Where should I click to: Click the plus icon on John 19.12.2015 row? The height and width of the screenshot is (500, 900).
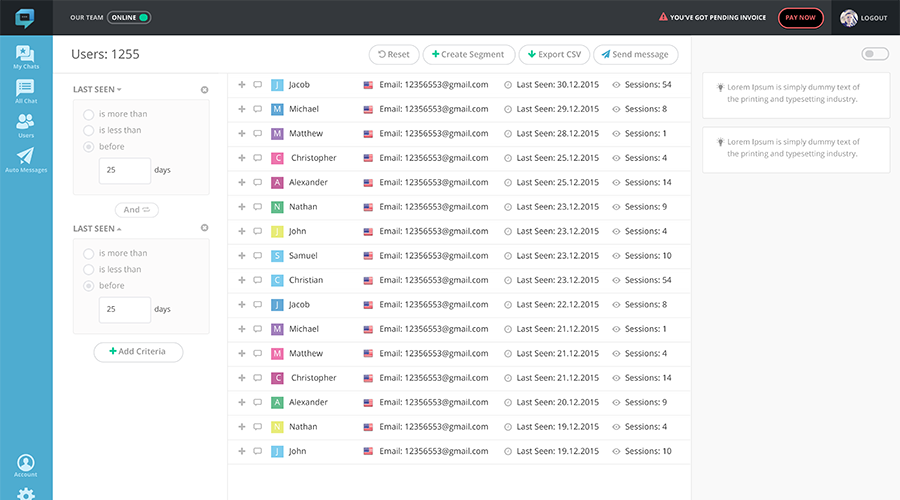(x=242, y=451)
